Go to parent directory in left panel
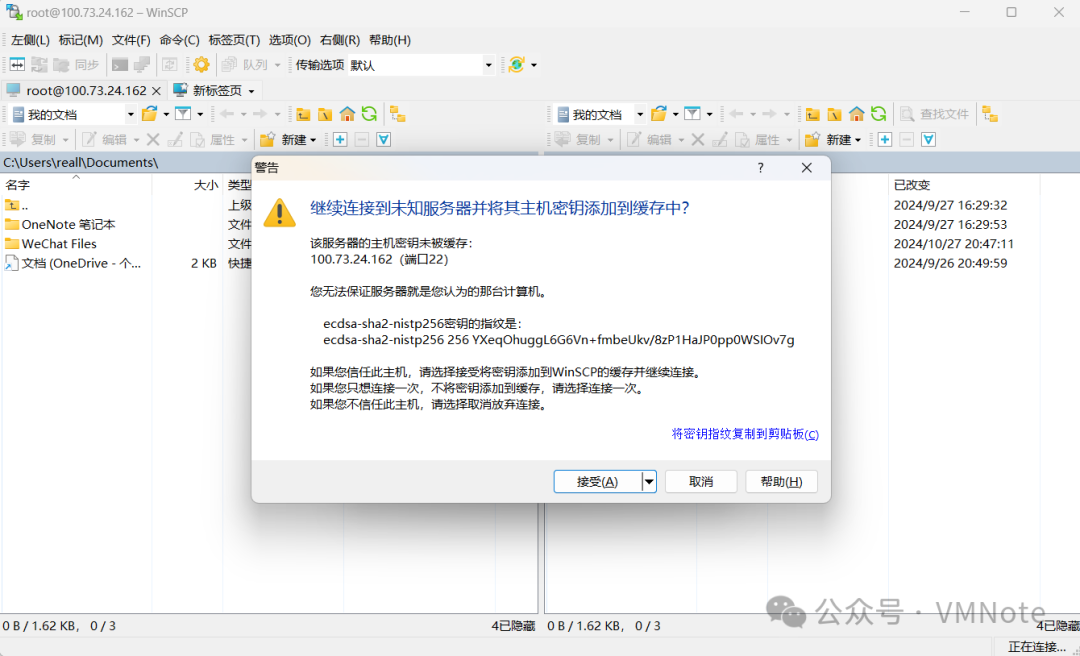Screen dimensions: 1080x656 pos(303,114)
